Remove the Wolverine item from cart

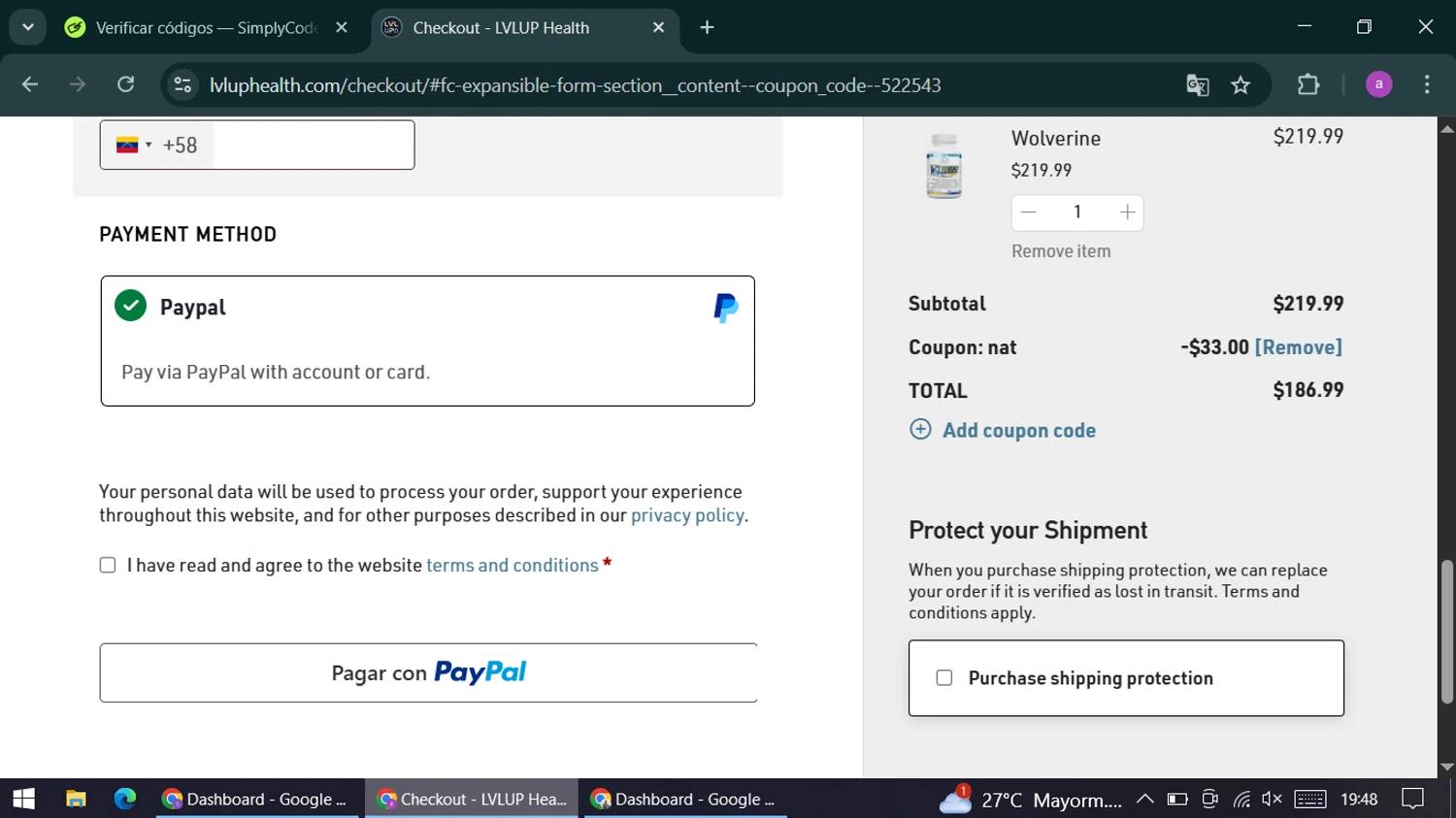1061,251
